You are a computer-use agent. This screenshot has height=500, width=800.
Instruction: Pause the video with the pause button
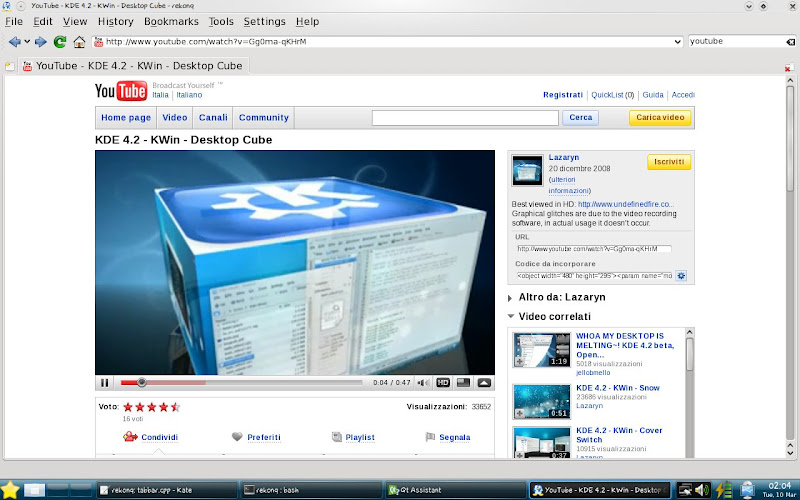[105, 383]
